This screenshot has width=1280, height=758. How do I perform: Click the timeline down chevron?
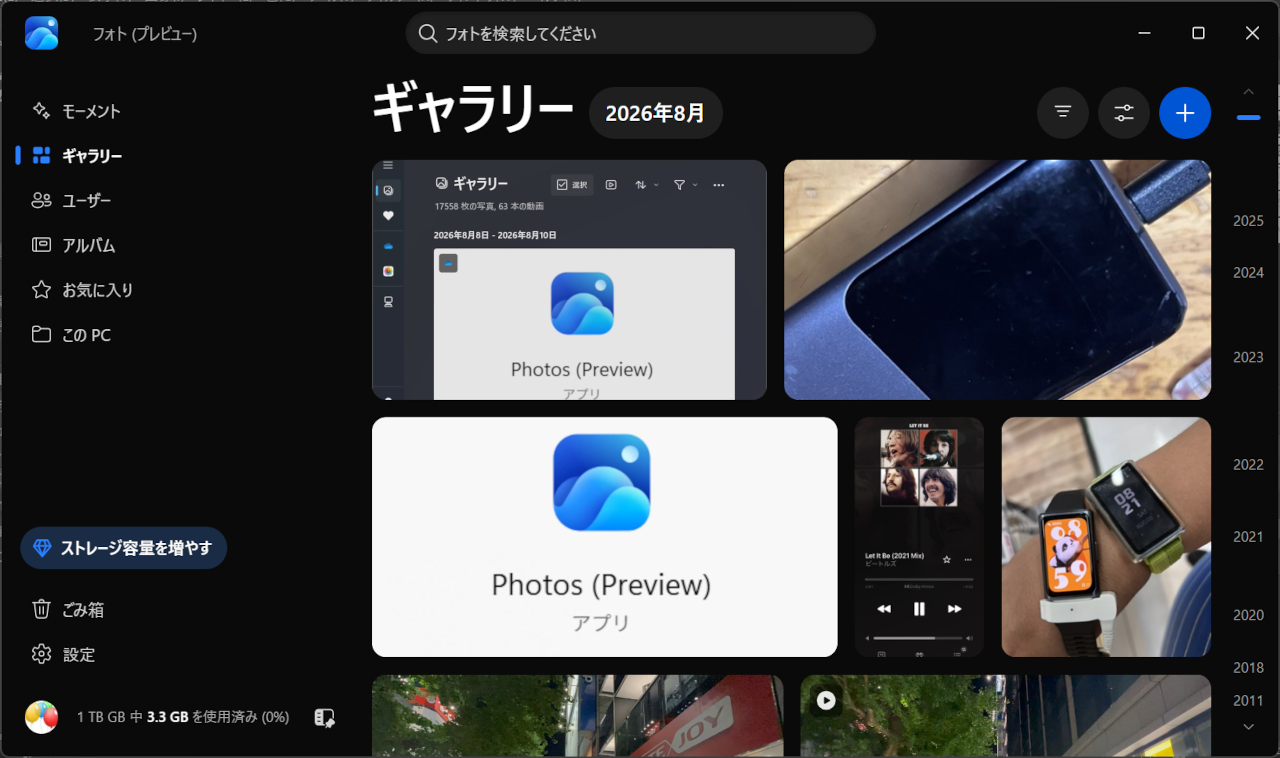(1248, 727)
